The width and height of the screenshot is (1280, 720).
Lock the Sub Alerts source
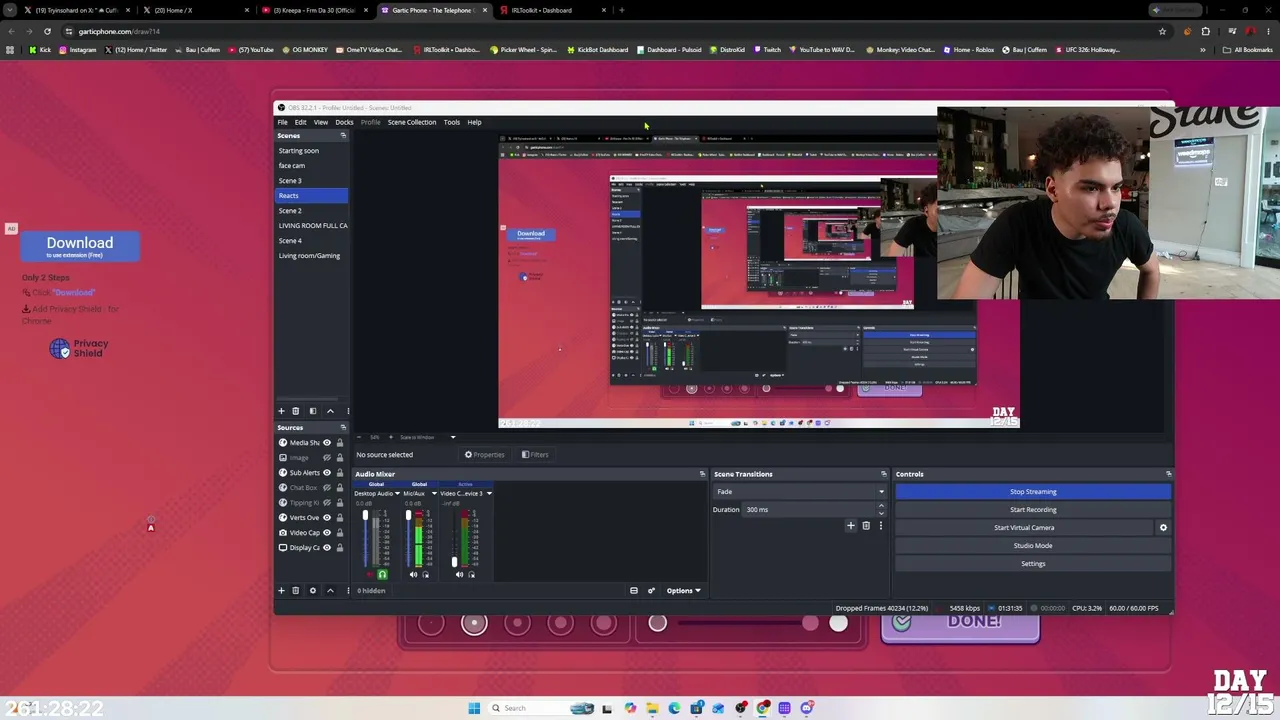point(340,472)
